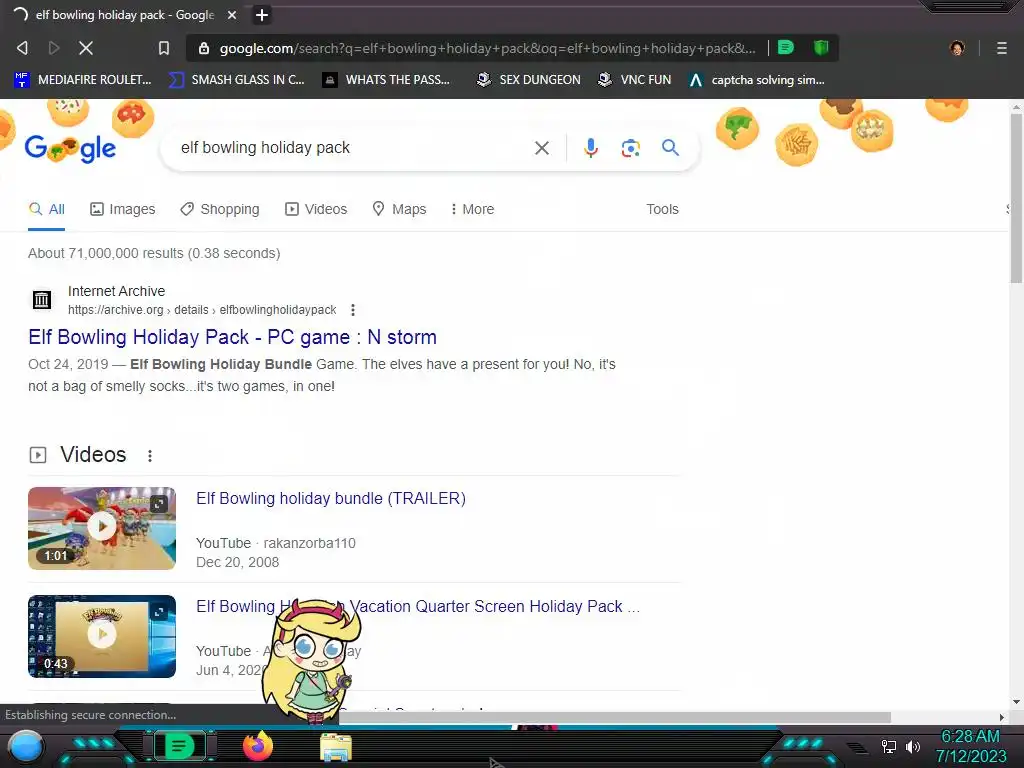This screenshot has width=1024, height=768.
Task: Launch Firefox from the taskbar
Action: pos(258,746)
